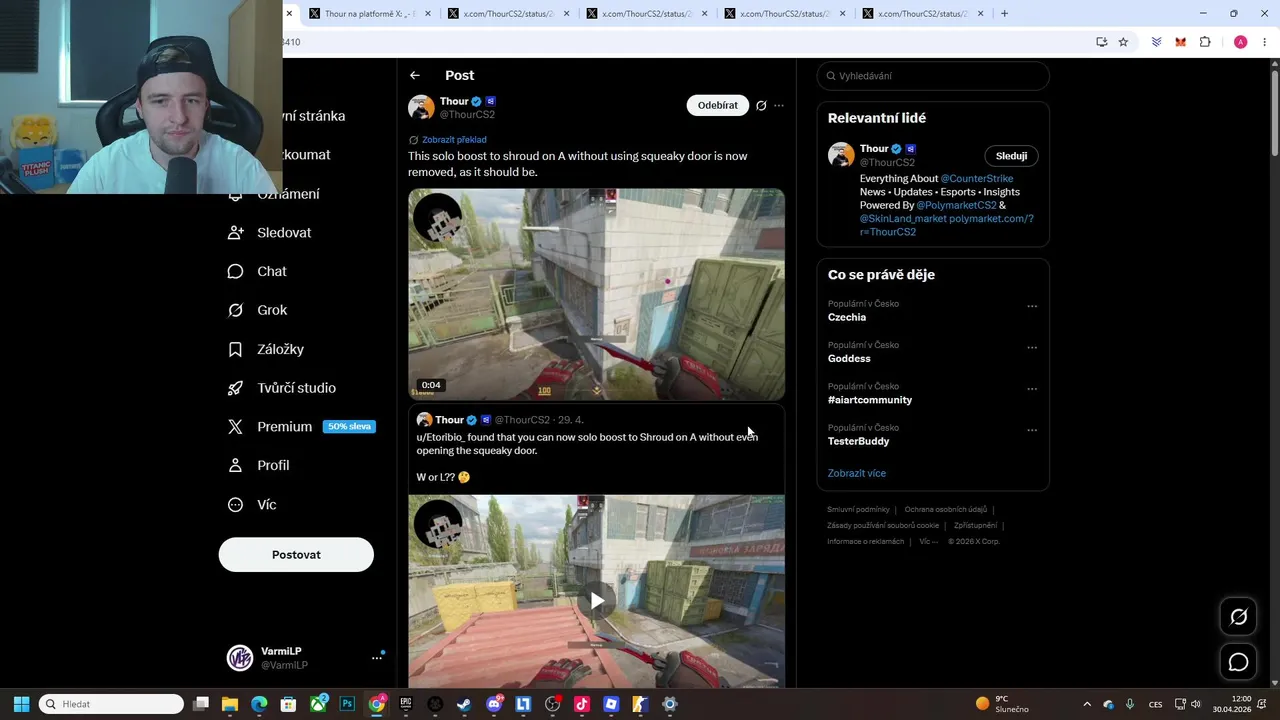Open Epic Games Launcher from the taskbar
The width and height of the screenshot is (1280, 720).
(406, 704)
